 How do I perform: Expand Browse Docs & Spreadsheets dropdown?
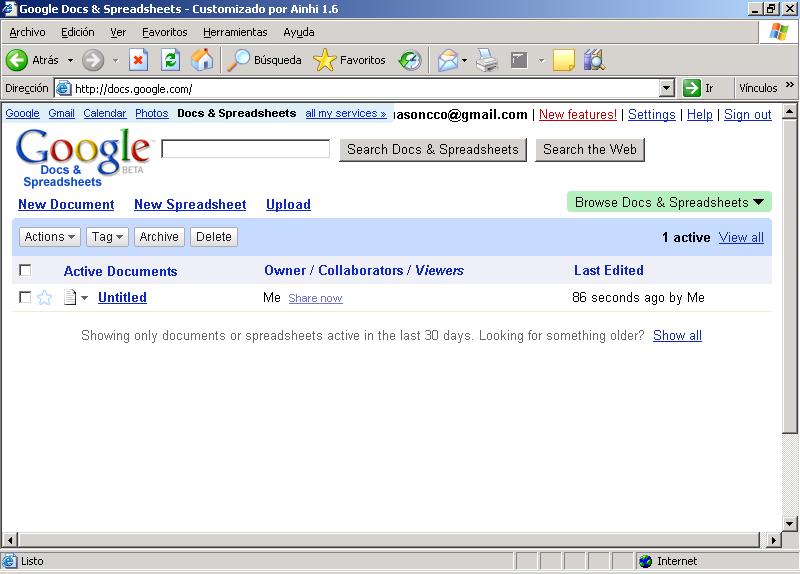[x=669, y=202]
